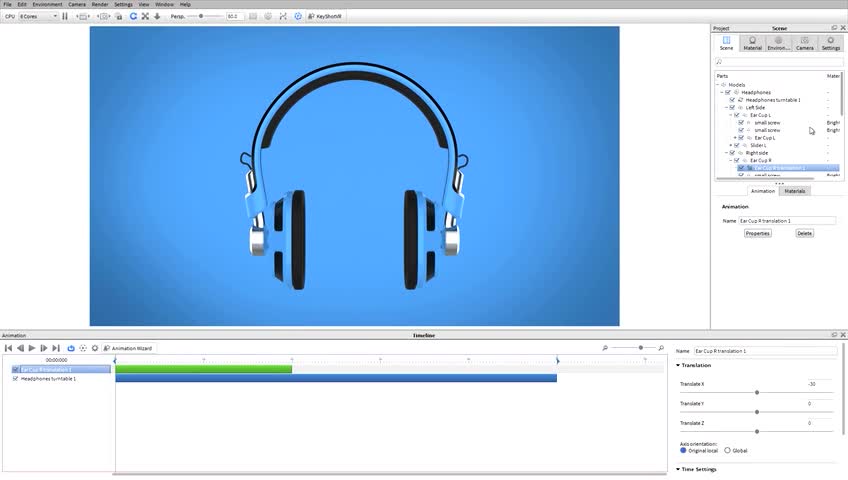848x480 pixels.
Task: Click the Properties button
Action: [x=758, y=234]
